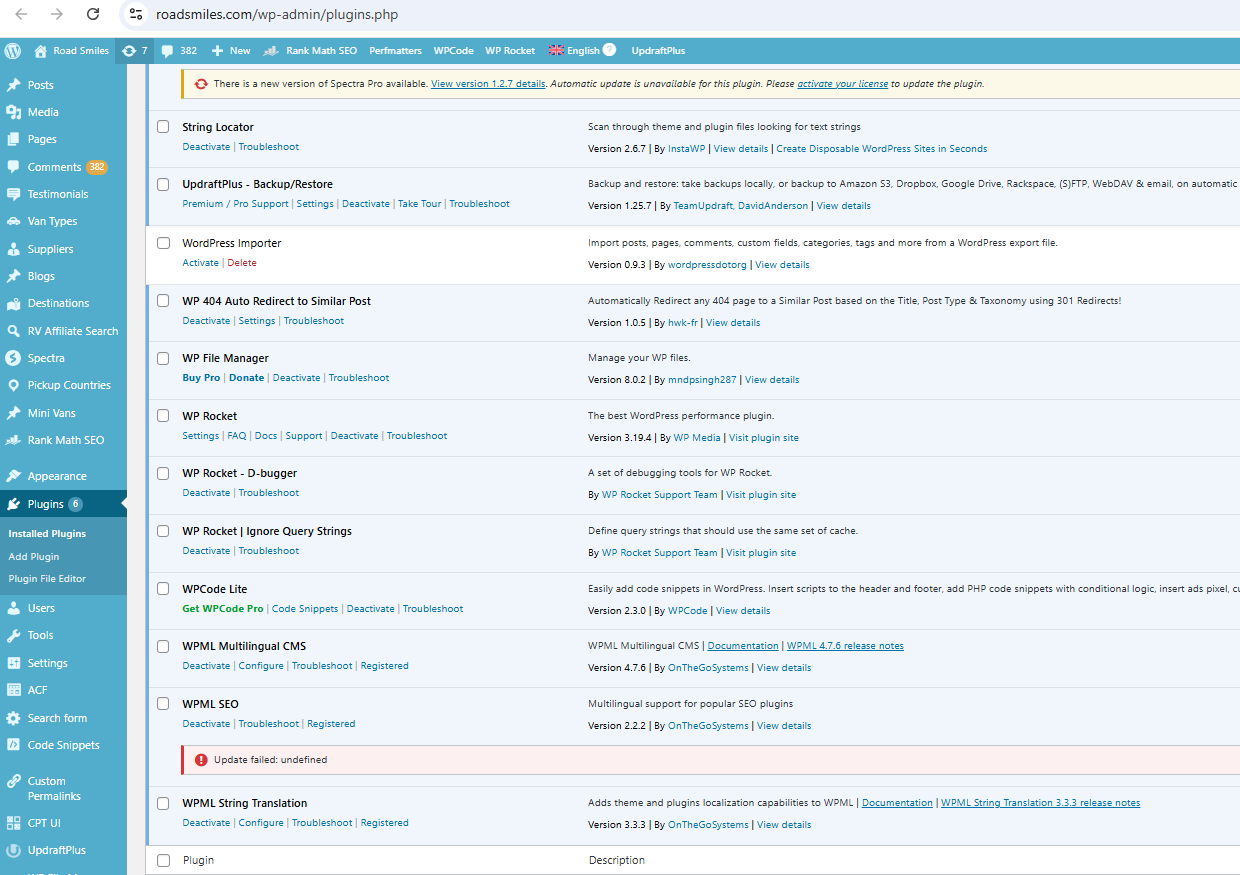Viewport: 1240px width, 875px height.
Task: Click the help icon beside English
Action: [609, 50]
